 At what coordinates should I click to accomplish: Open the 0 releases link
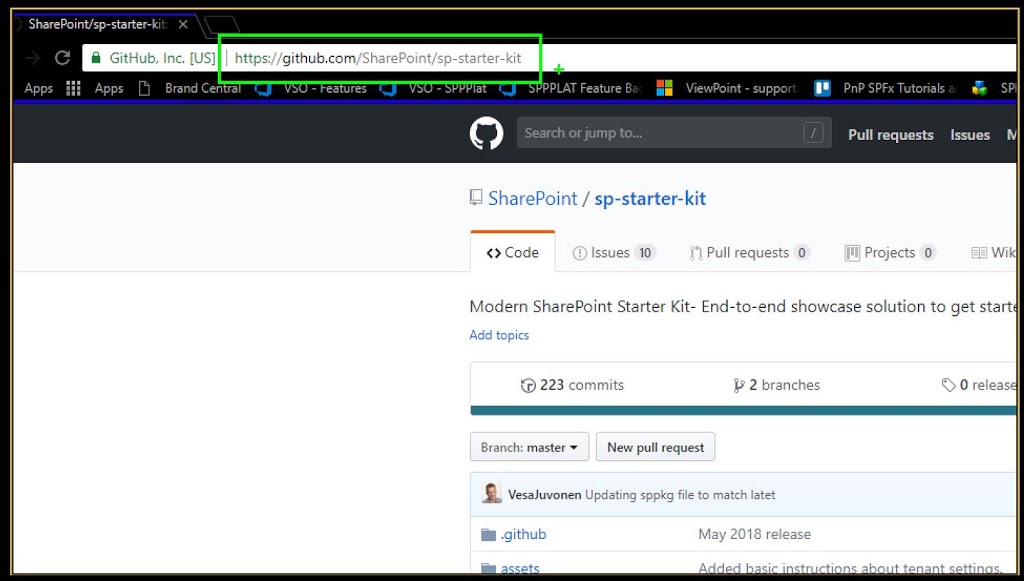(979, 385)
